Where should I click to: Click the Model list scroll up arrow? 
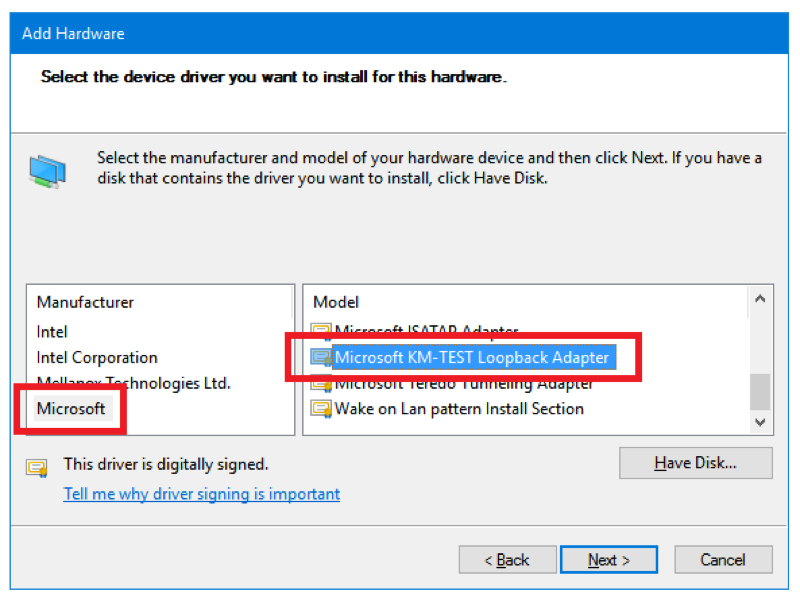pos(760,299)
